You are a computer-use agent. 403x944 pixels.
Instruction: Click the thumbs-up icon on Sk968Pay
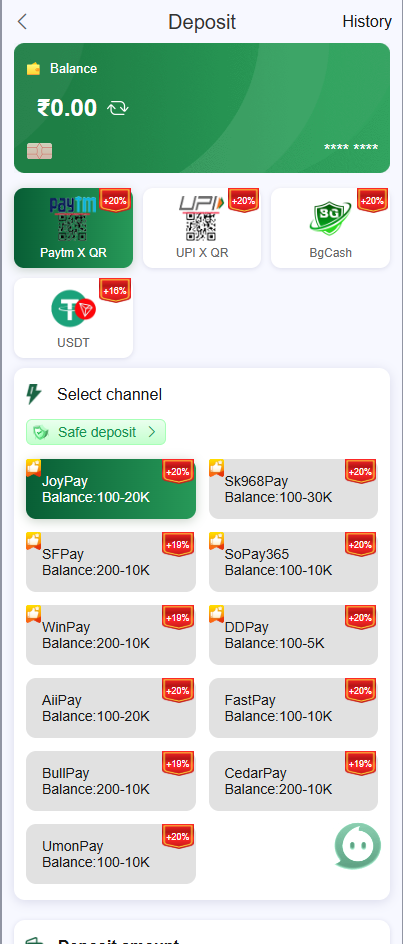point(216,467)
